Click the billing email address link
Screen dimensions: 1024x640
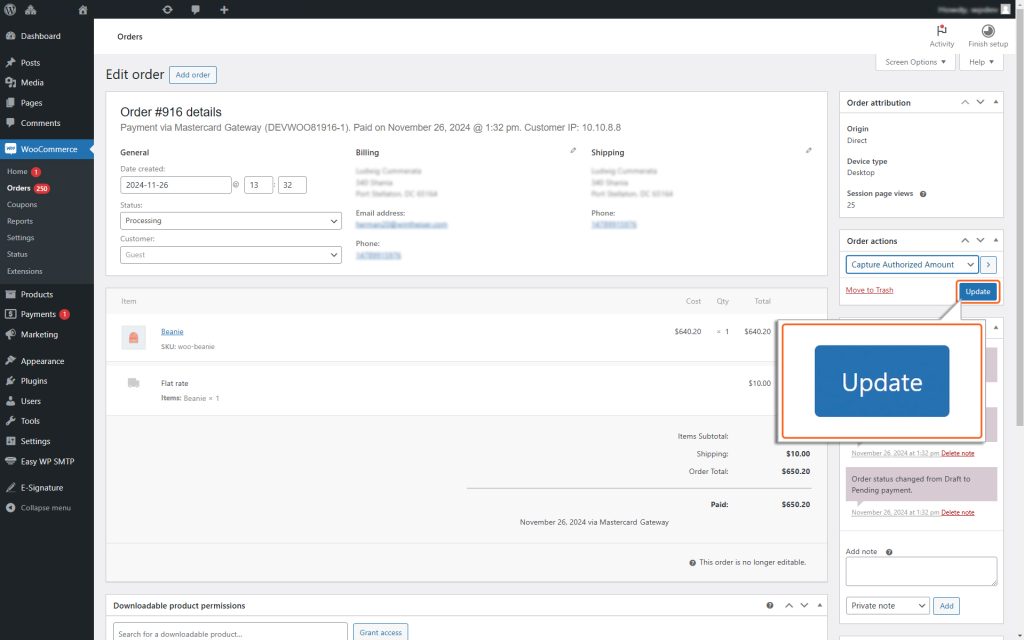(401, 225)
